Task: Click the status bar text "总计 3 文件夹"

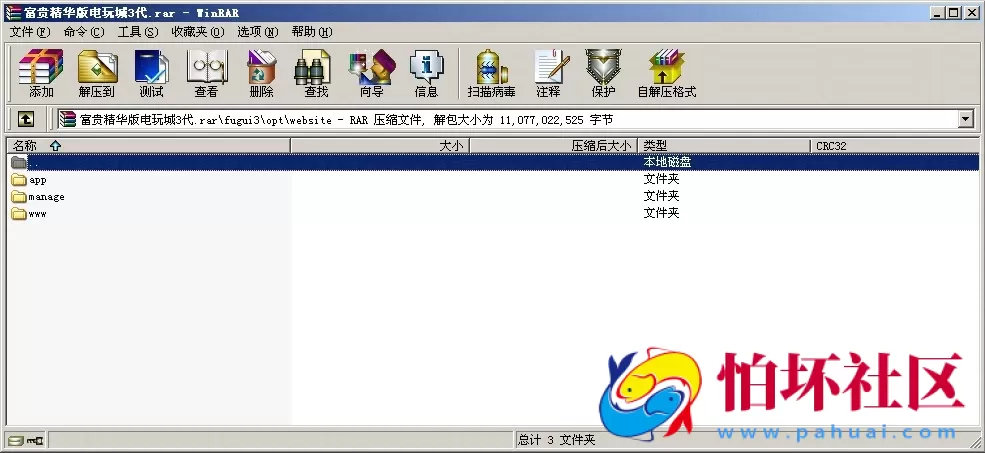Action: click(x=557, y=440)
